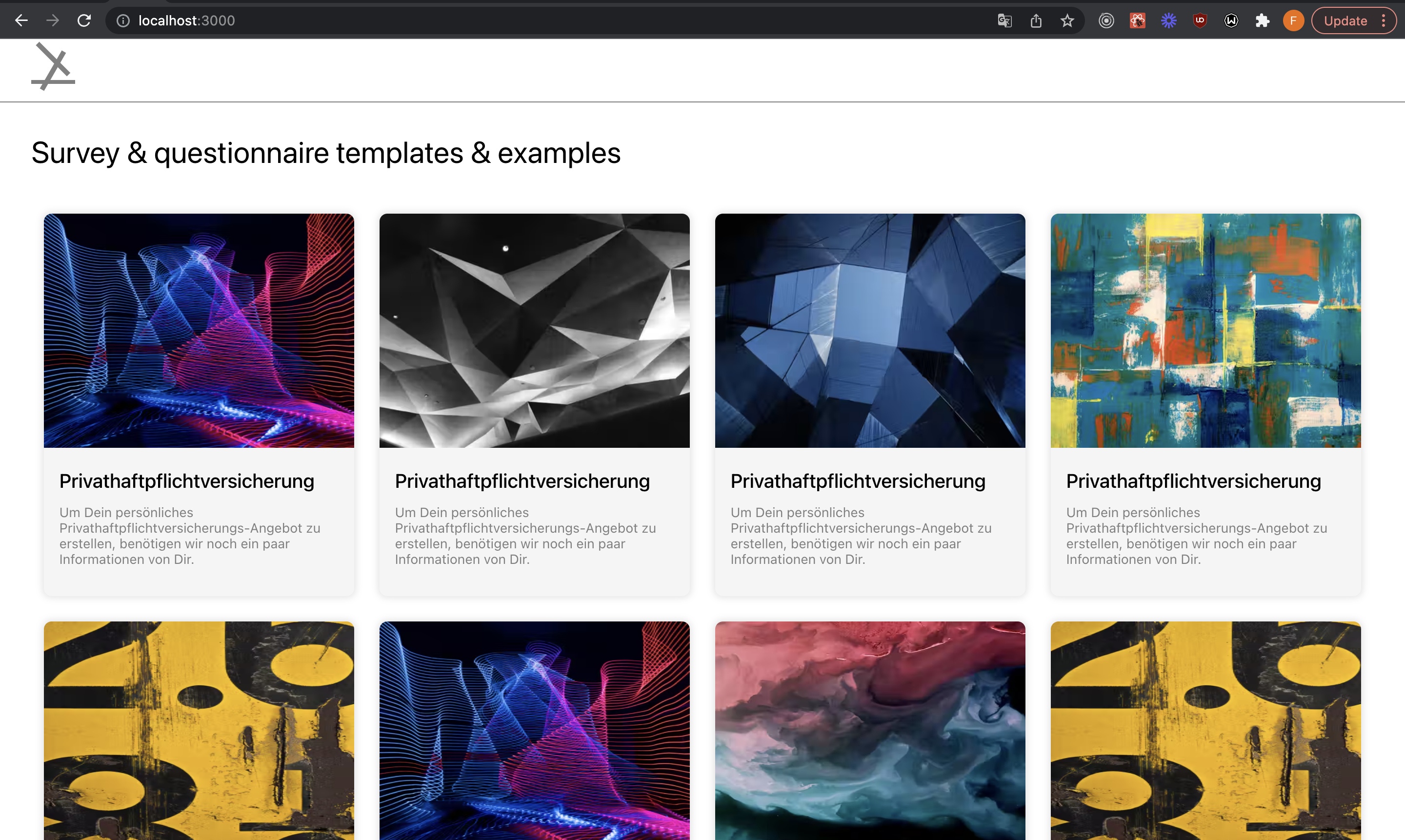The image size is (1405, 840).
Task: Click the X logo in the site header
Action: pos(53,66)
